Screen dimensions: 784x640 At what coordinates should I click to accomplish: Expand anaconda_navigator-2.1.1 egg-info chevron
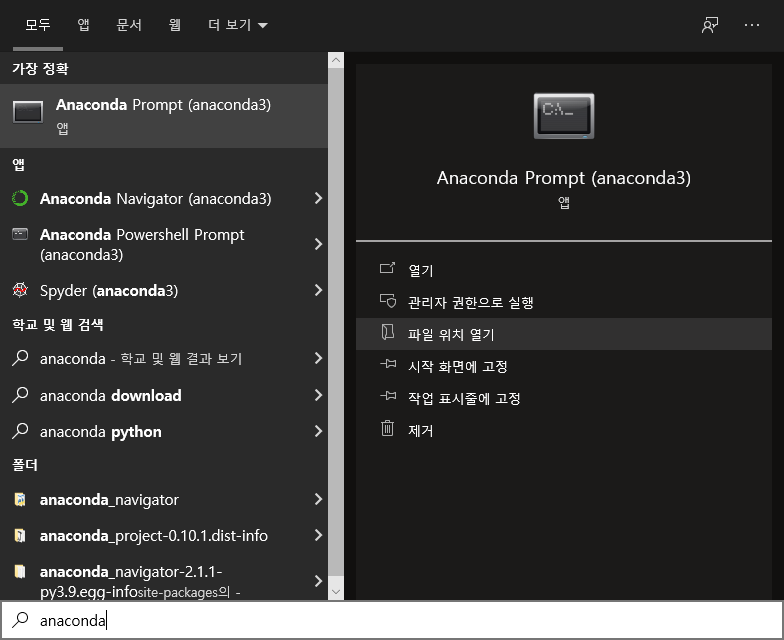coord(318,581)
